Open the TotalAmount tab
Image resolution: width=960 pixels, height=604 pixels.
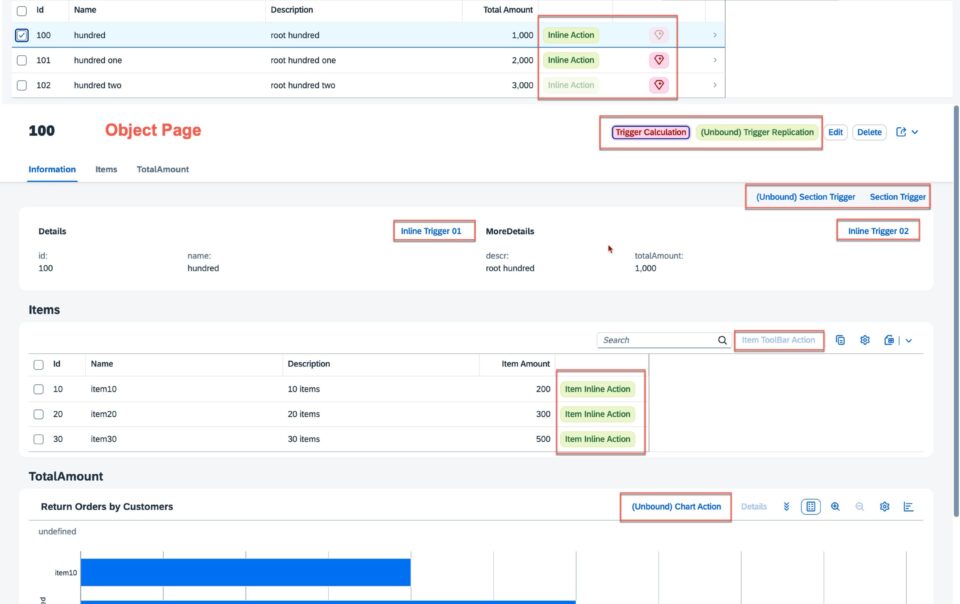coord(162,170)
